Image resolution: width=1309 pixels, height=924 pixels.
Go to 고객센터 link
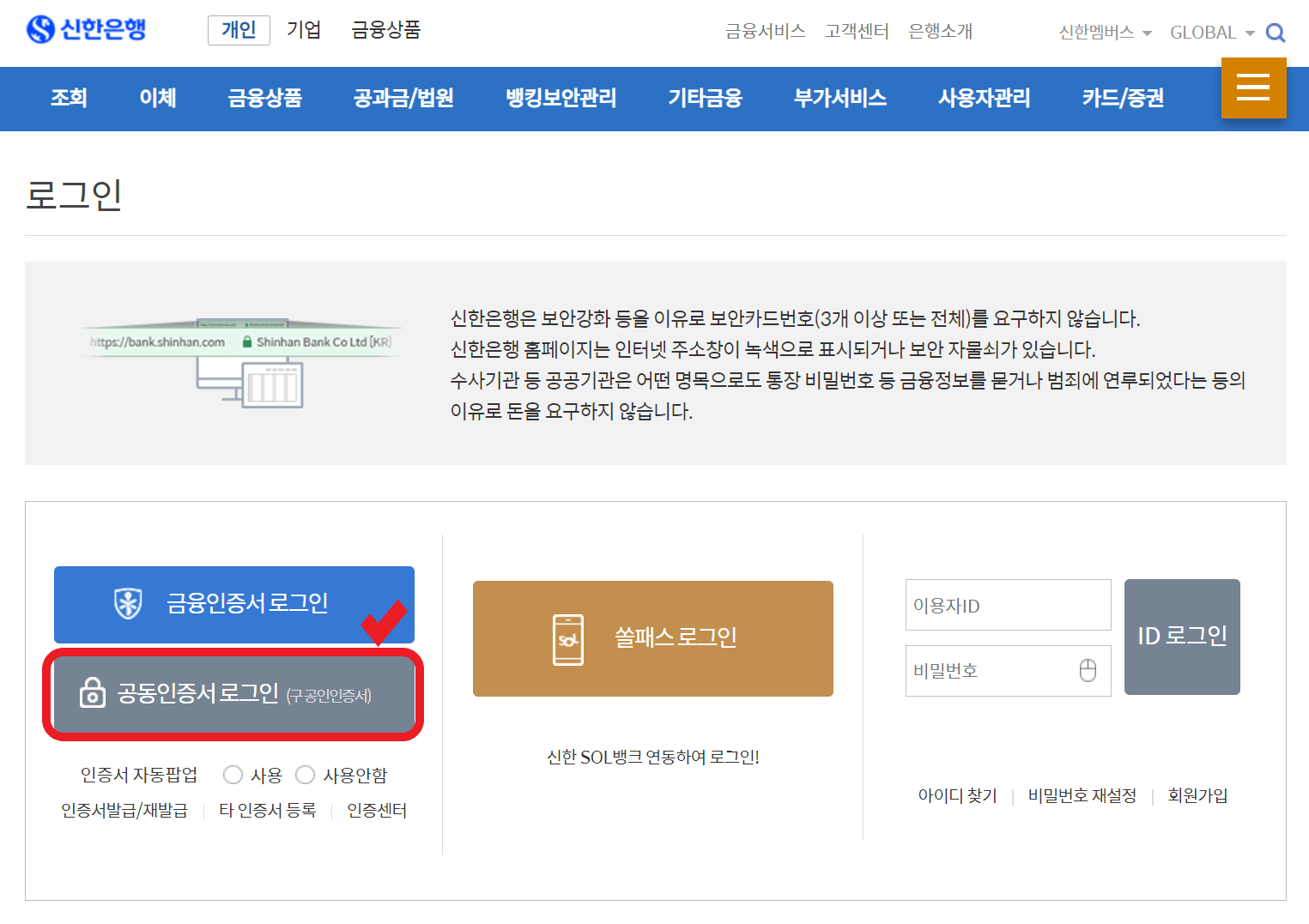click(857, 32)
